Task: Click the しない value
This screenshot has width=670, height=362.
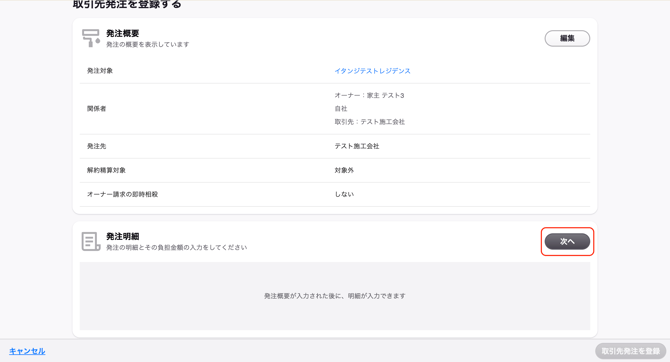Action: 344,194
